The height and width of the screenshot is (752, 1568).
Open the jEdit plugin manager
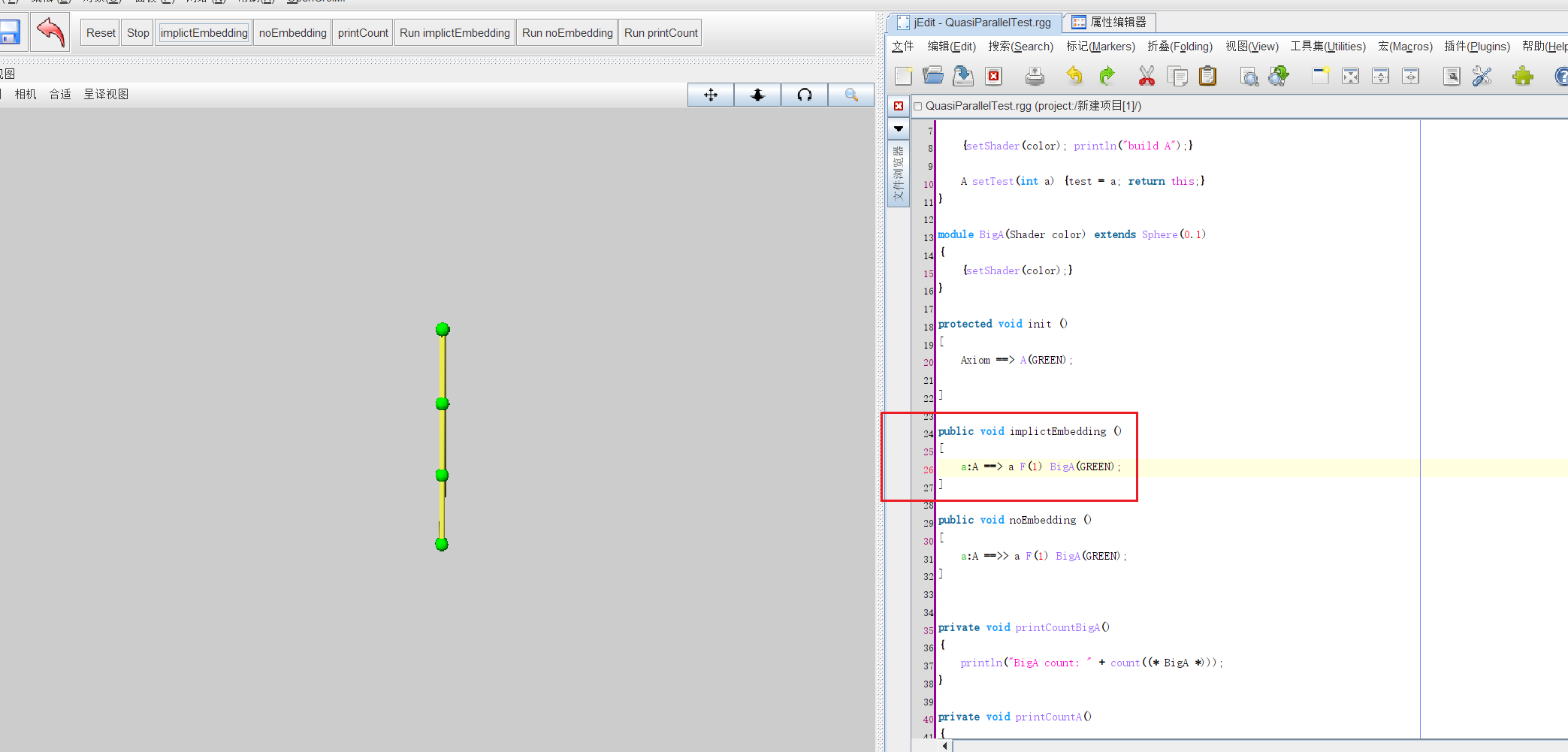coord(1523,76)
